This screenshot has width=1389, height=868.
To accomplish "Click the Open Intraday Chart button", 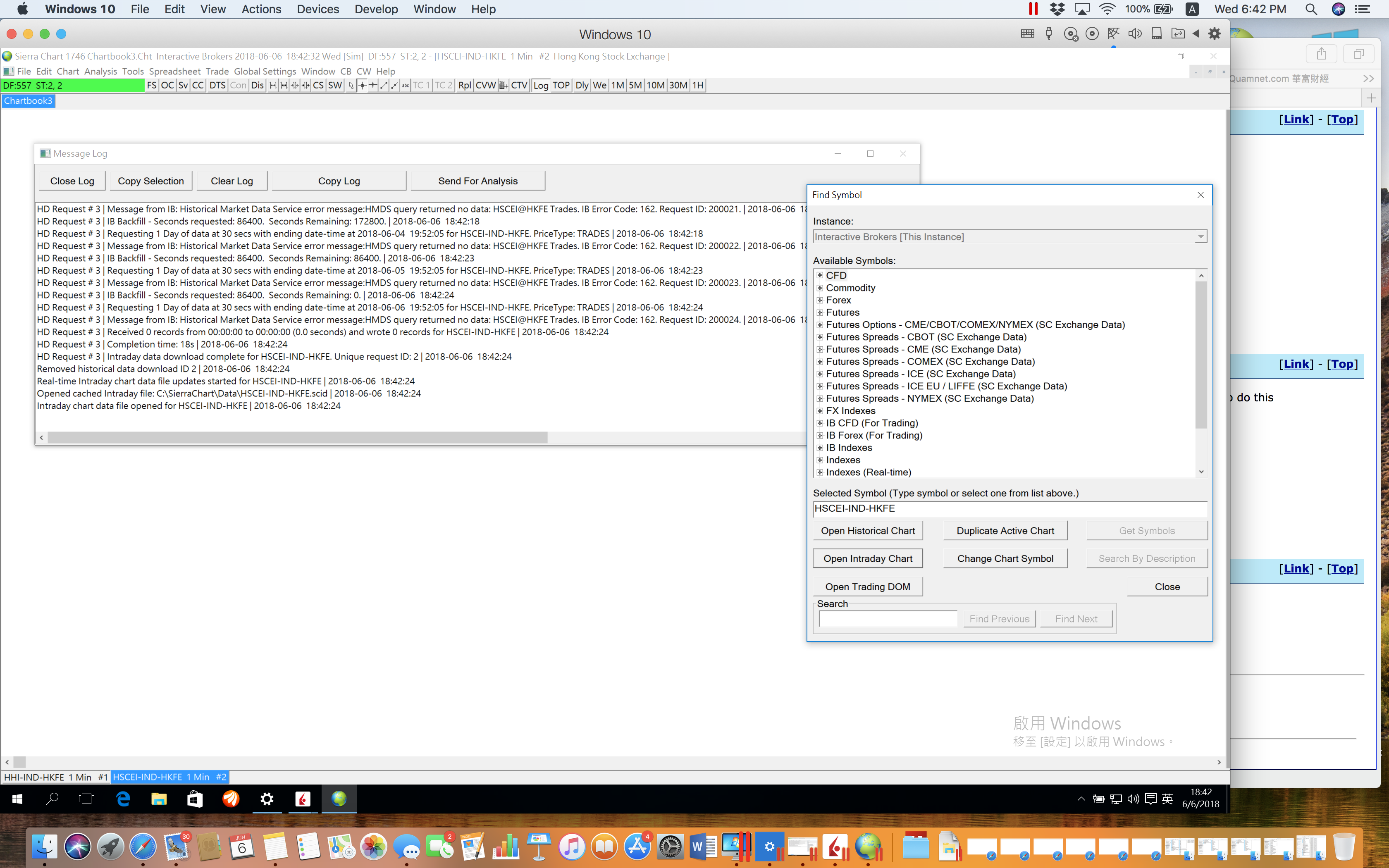I will click(867, 558).
